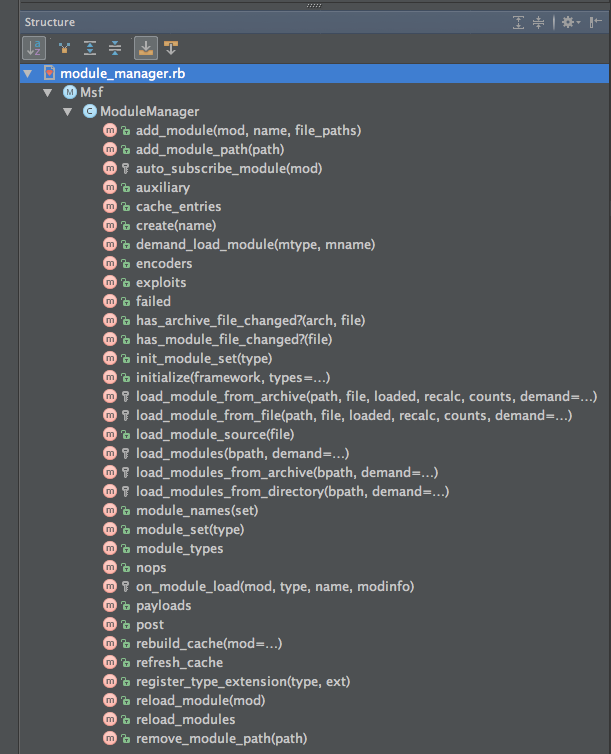Click the class icon beside ModuleManager

click(x=90, y=111)
